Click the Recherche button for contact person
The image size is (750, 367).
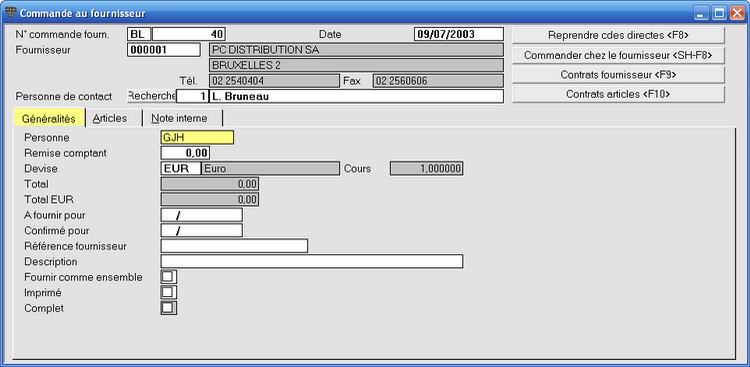tap(152, 96)
